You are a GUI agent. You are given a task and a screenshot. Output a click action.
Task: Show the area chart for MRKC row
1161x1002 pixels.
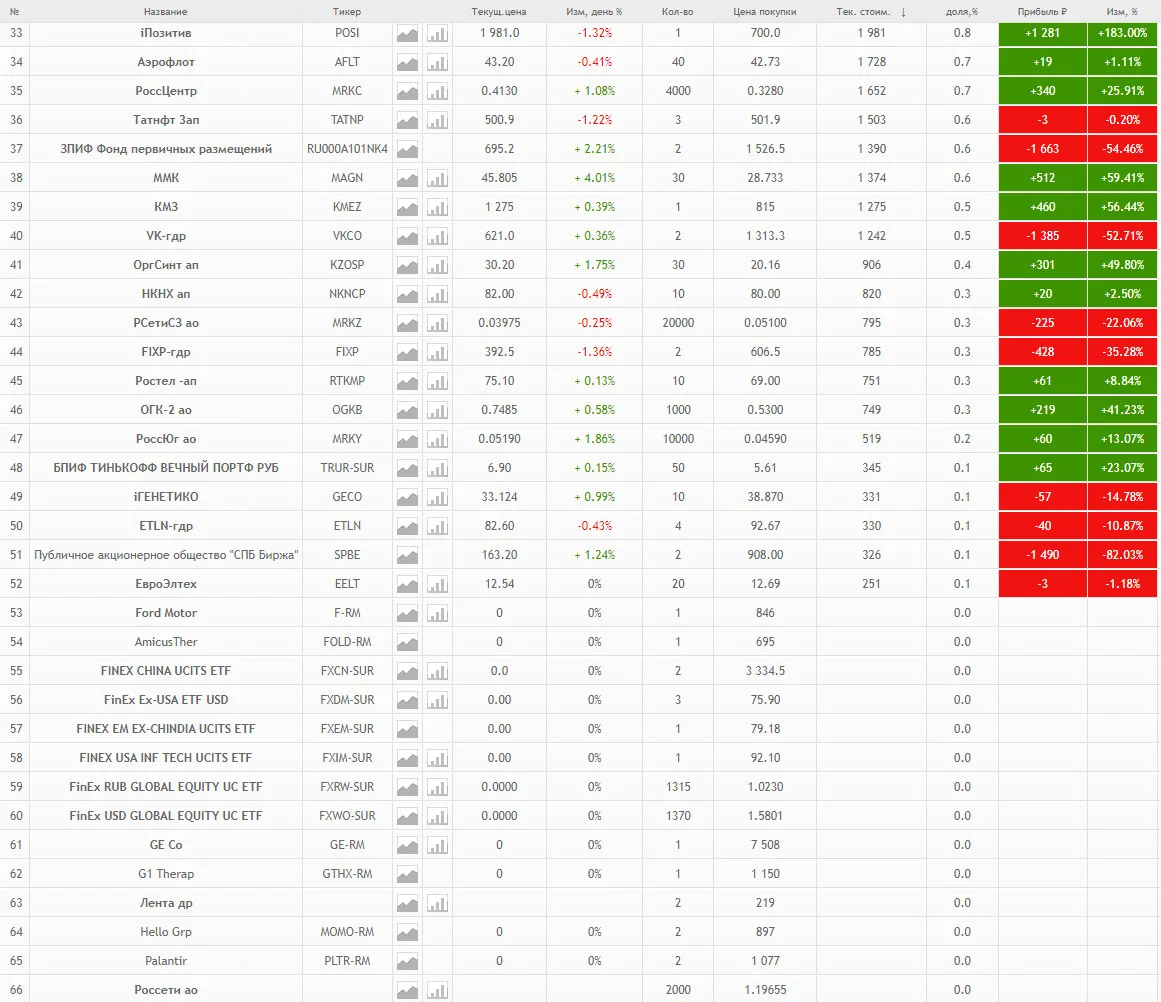407,91
